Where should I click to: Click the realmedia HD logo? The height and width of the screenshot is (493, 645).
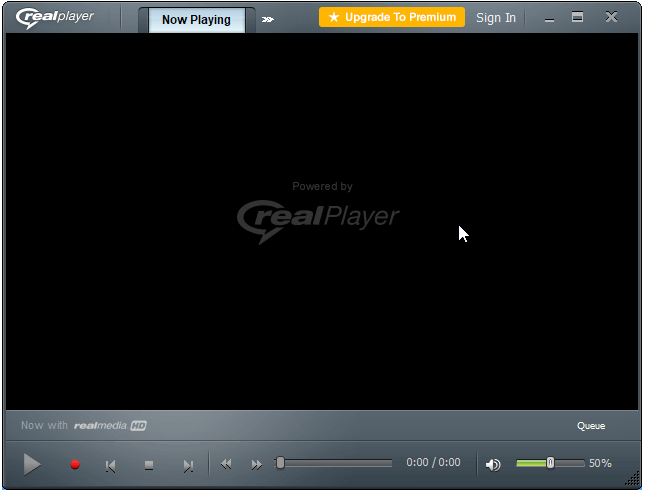[110, 426]
